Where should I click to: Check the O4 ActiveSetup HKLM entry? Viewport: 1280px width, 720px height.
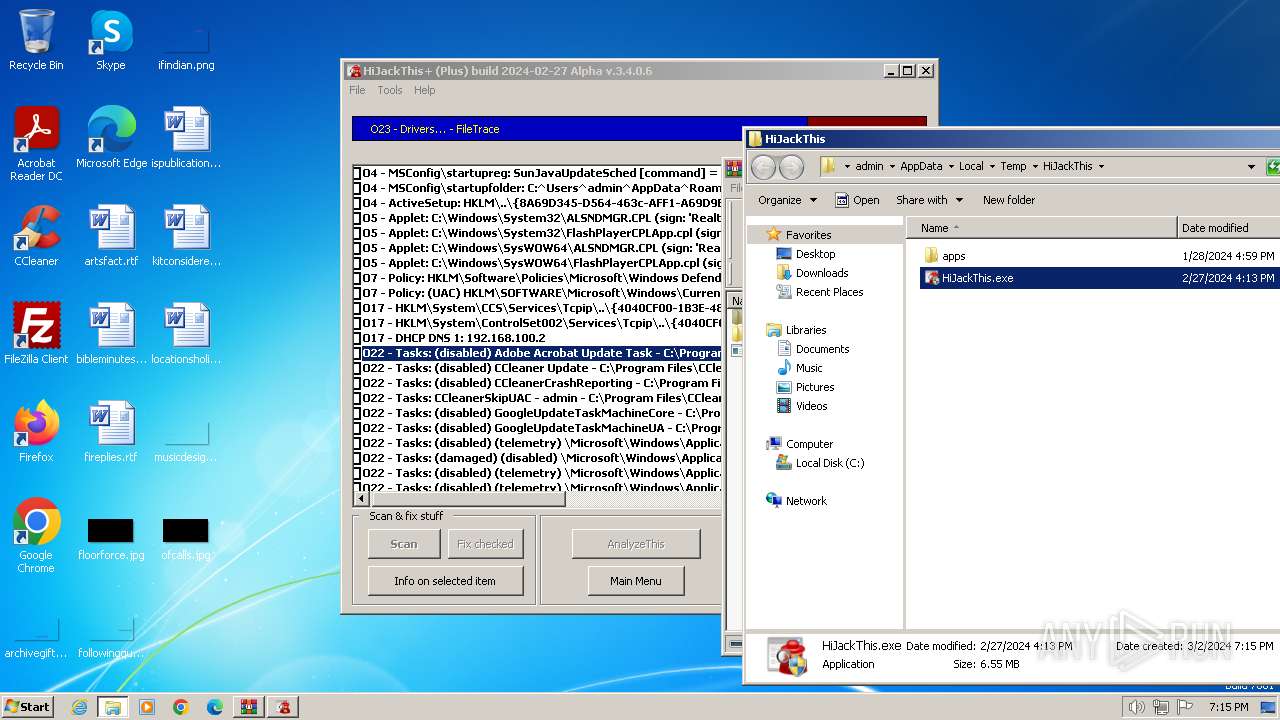pyautogui.click(x=357, y=203)
